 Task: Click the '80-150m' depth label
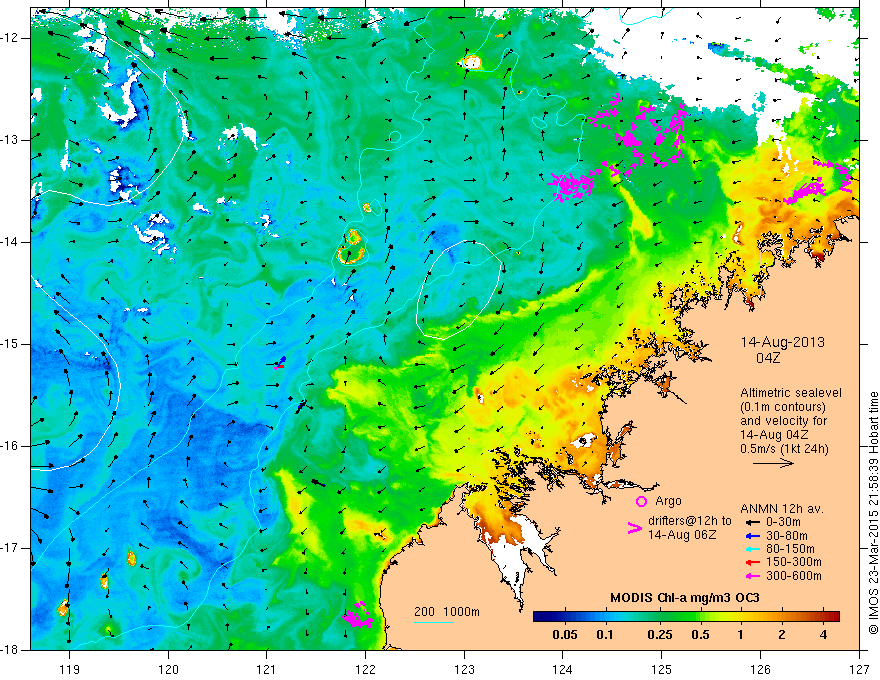click(790, 549)
